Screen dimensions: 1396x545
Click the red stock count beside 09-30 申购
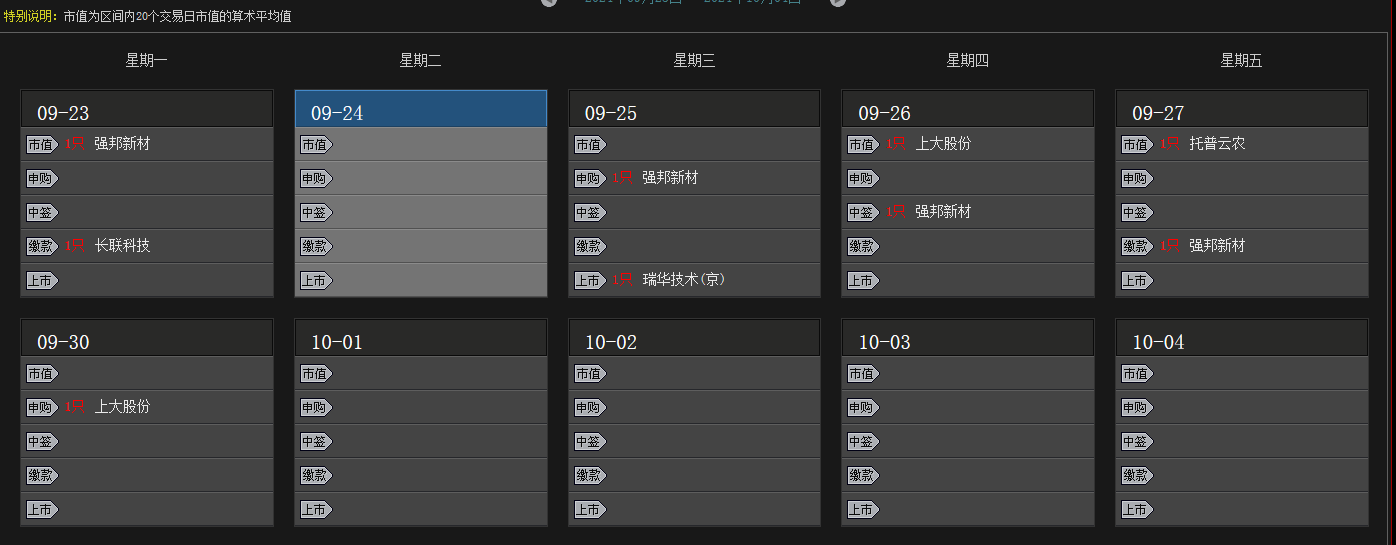tap(75, 407)
